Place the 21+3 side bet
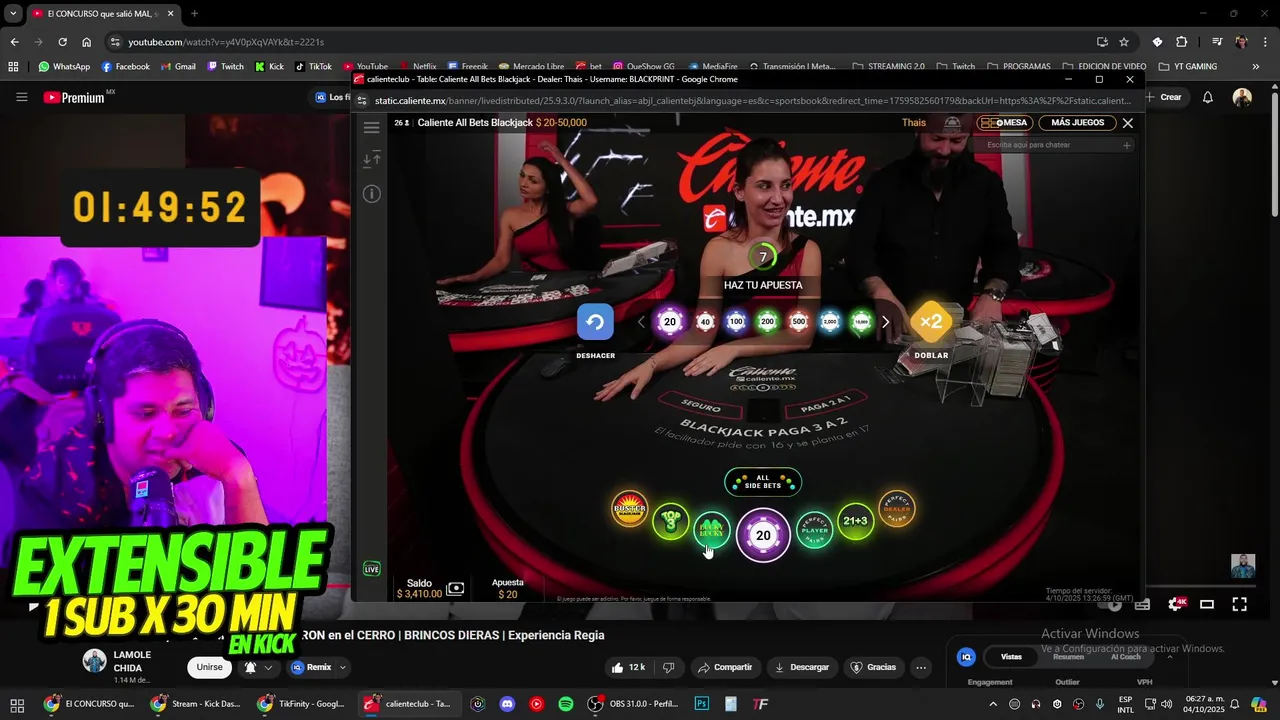 pos(855,521)
